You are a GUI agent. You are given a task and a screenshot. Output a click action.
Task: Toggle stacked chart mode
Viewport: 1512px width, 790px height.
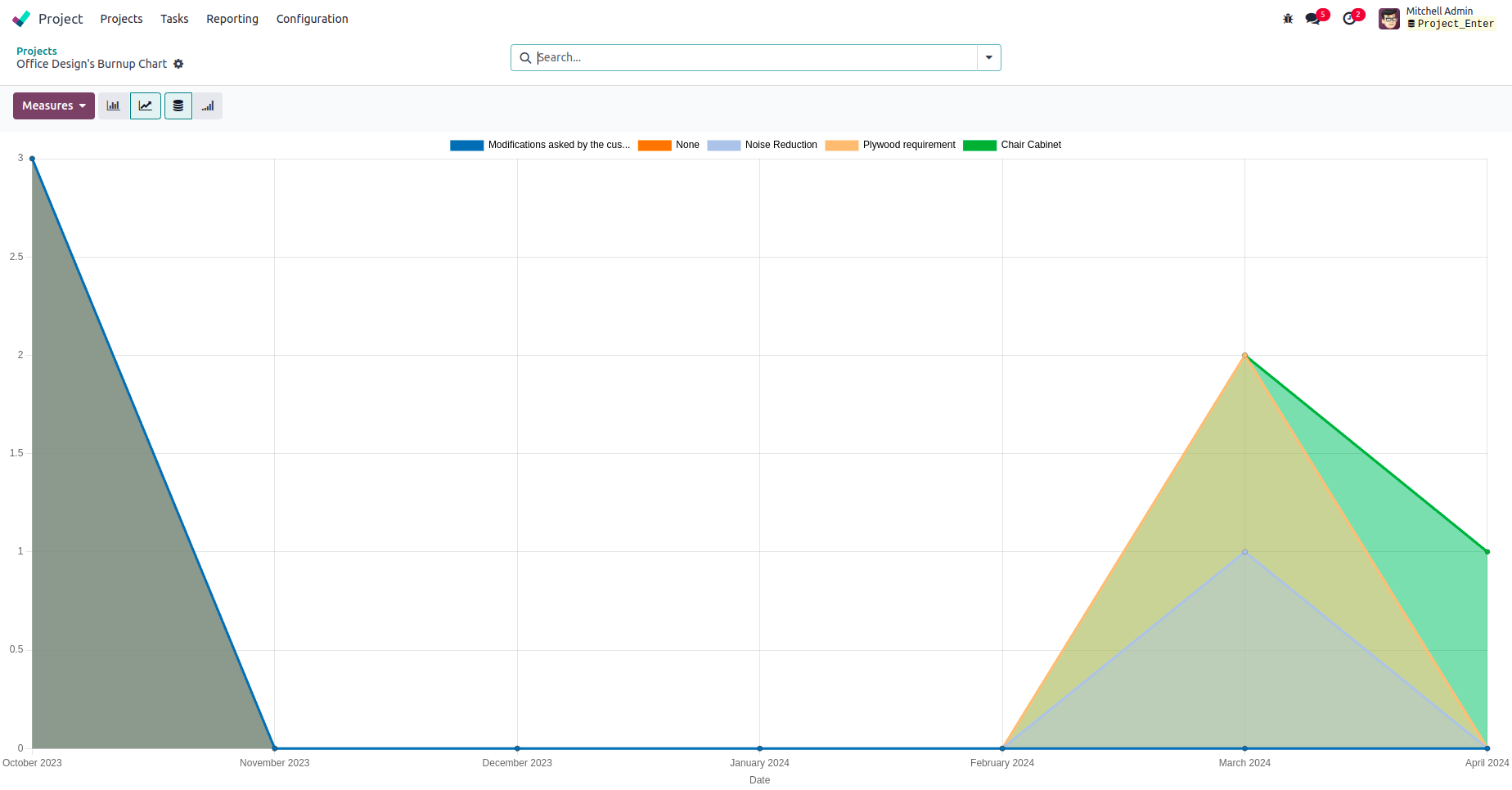178,105
